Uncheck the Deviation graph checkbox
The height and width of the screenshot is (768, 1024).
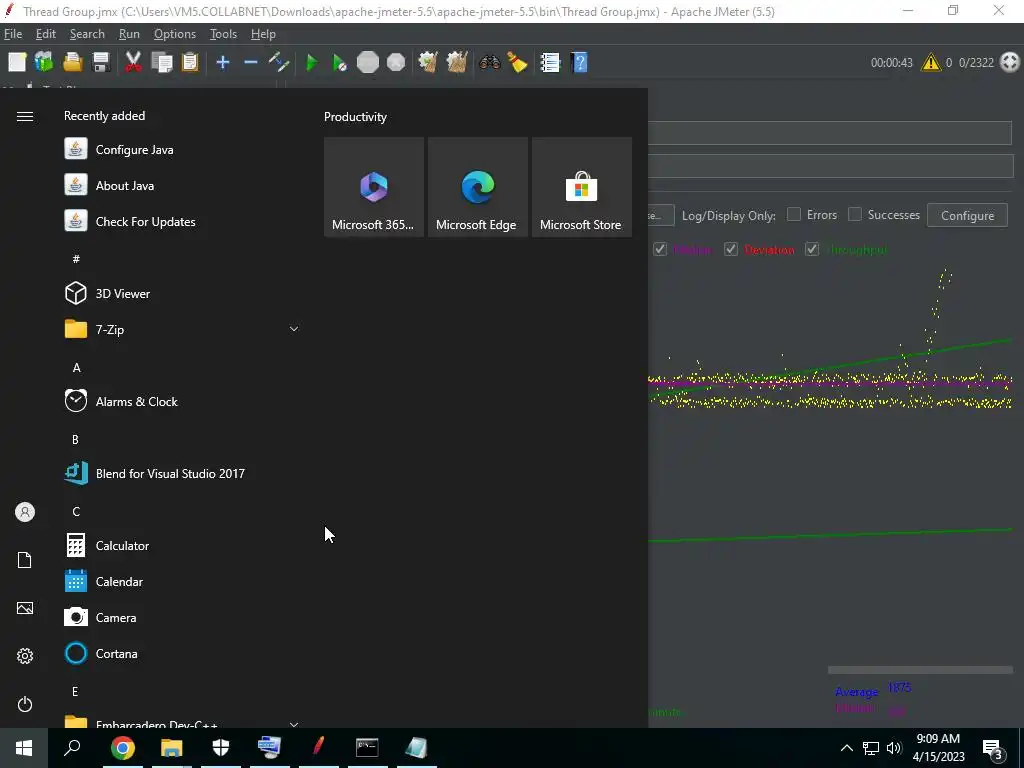(x=731, y=249)
